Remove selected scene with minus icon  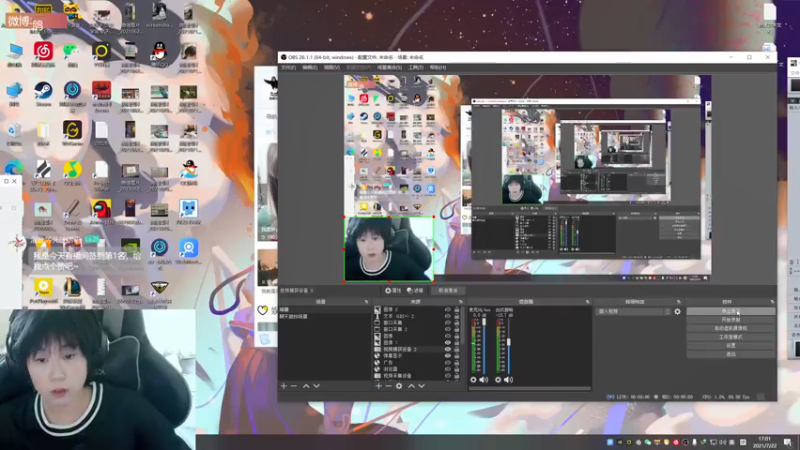tap(294, 386)
